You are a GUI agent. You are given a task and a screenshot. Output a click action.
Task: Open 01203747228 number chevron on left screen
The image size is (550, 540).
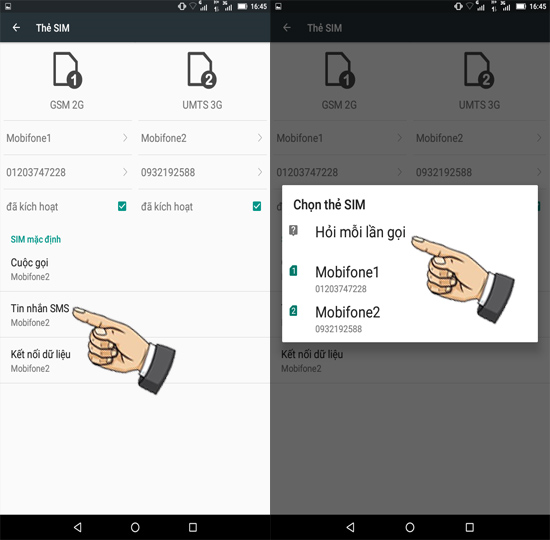(125, 172)
